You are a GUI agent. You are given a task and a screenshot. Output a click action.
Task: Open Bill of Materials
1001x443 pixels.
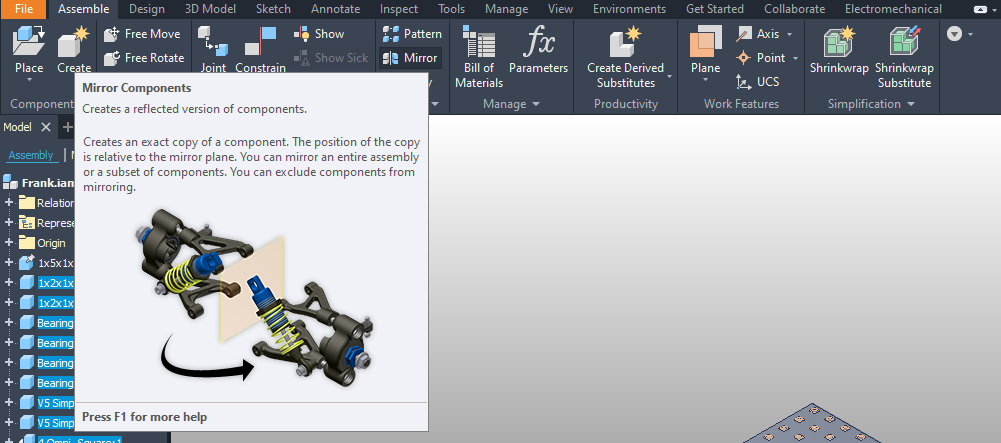[479, 57]
